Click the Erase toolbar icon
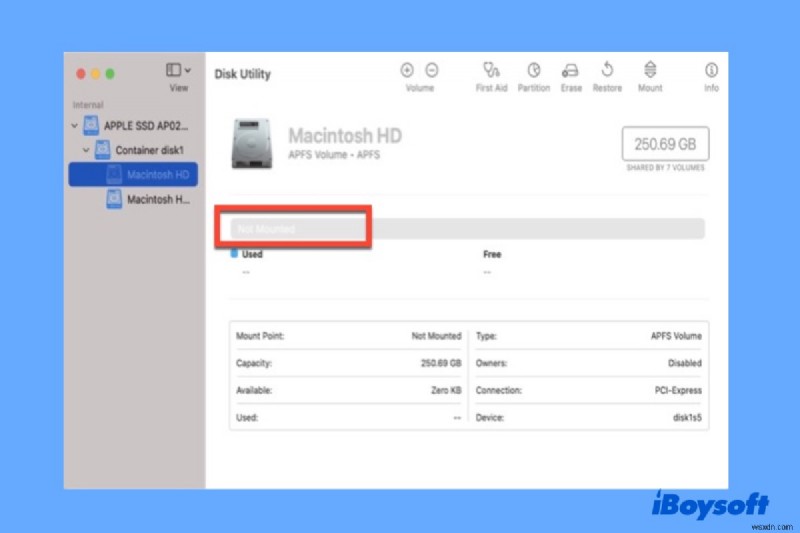The image size is (800, 533). pos(570,71)
